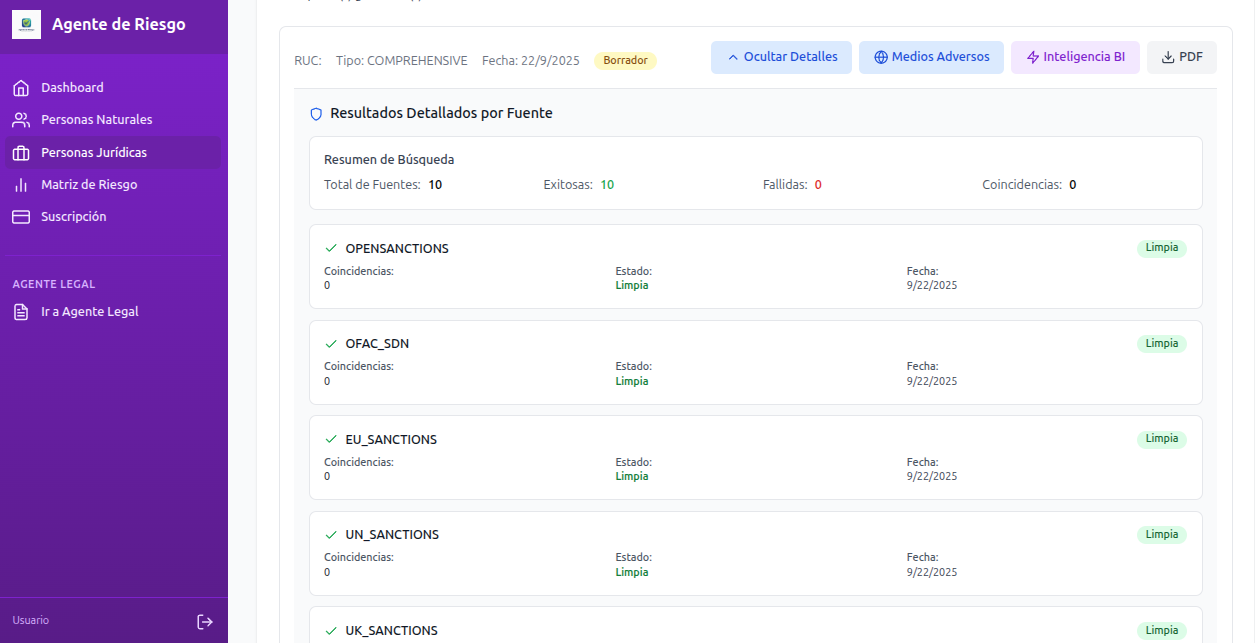Open Personas Naturales menu item

point(96,120)
